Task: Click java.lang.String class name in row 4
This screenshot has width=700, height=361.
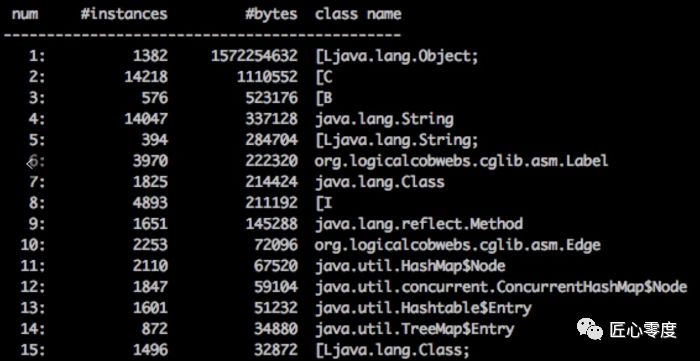Action: [x=384, y=119]
